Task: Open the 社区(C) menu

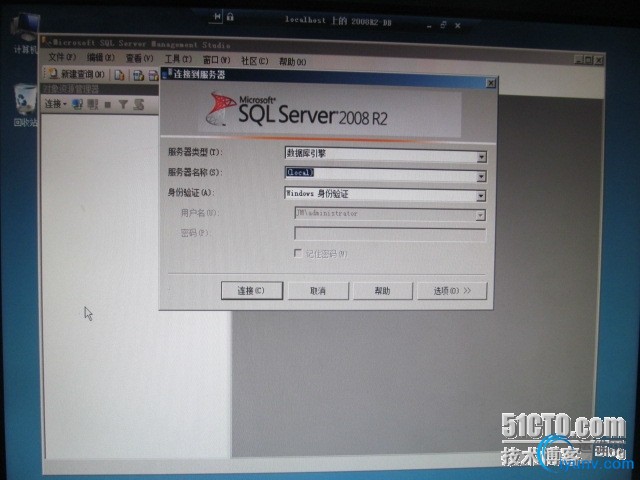Action: click(x=254, y=61)
